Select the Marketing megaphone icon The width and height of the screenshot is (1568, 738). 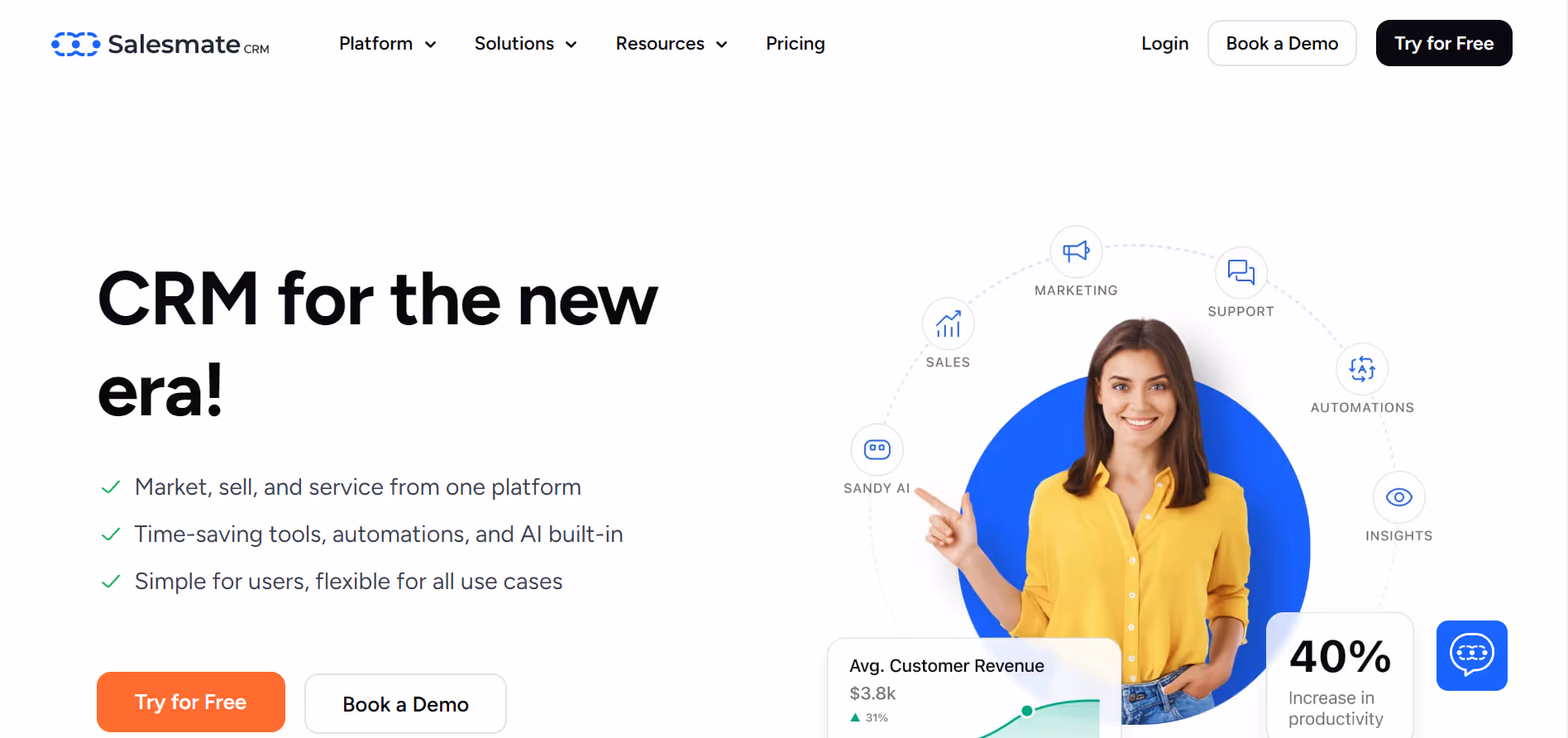1076,252
